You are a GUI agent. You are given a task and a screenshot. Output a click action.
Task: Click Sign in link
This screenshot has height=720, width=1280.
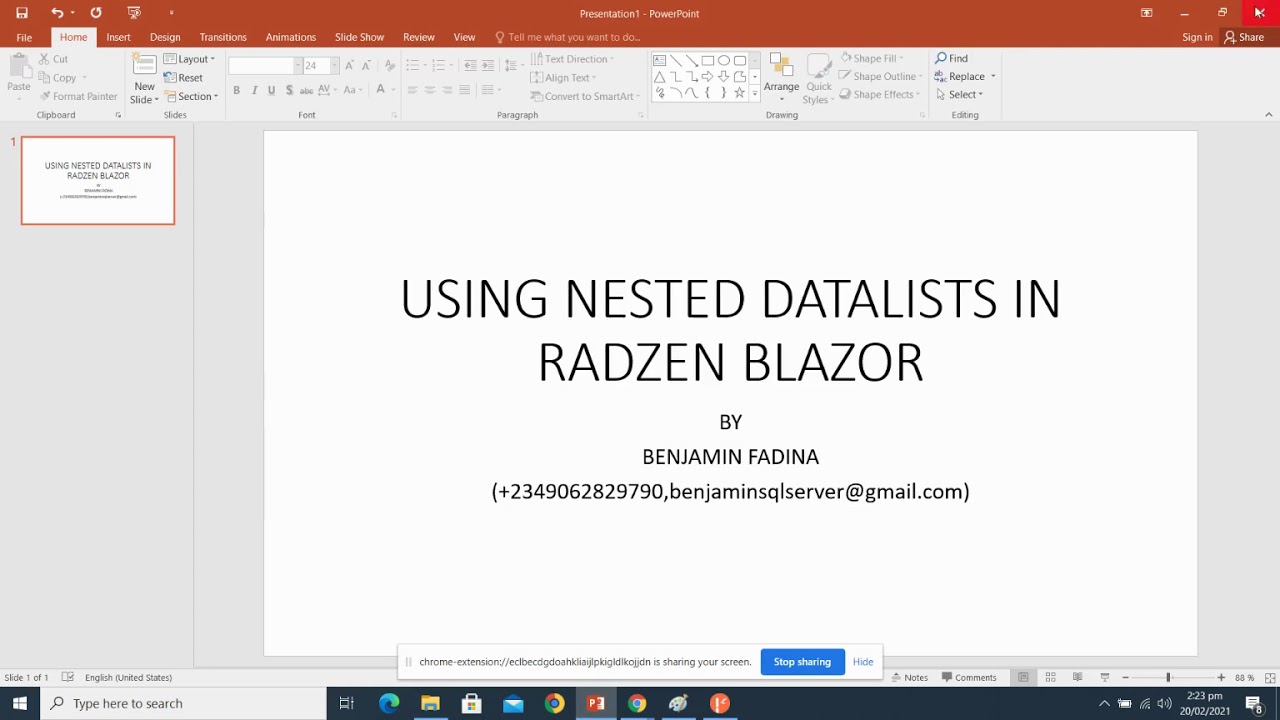(x=1197, y=37)
